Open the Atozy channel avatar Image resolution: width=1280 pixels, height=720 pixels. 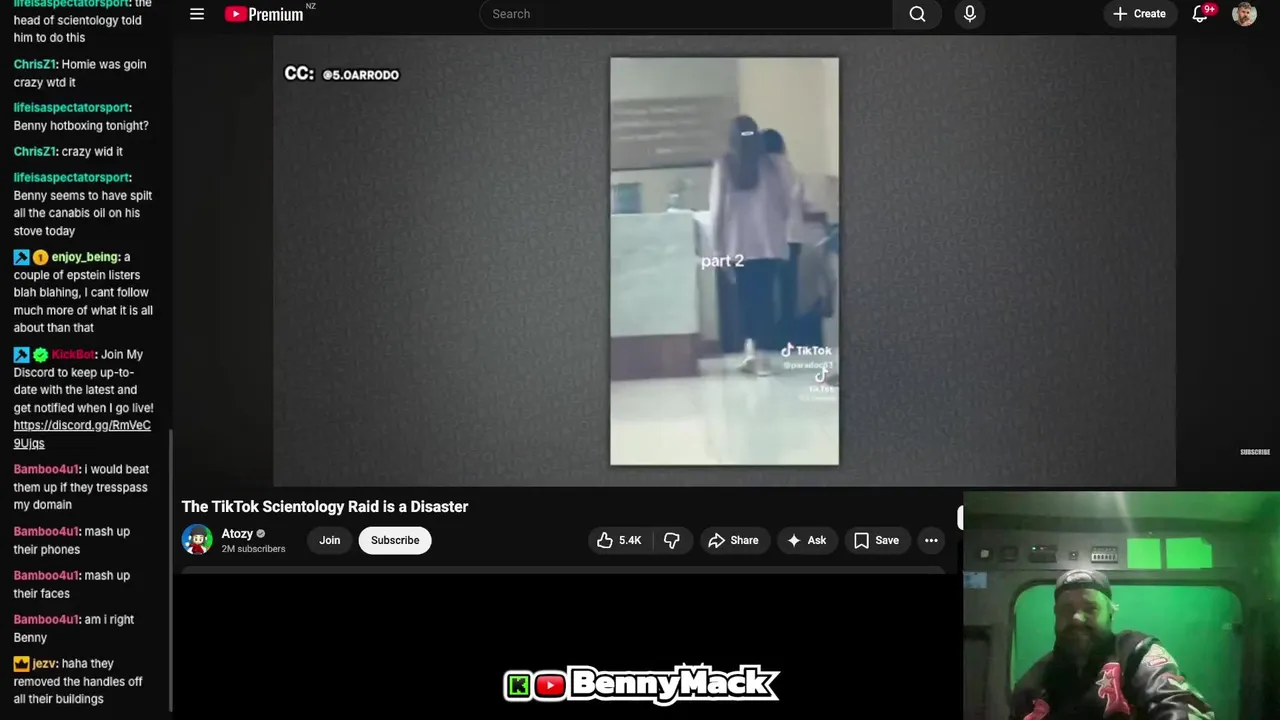197,540
